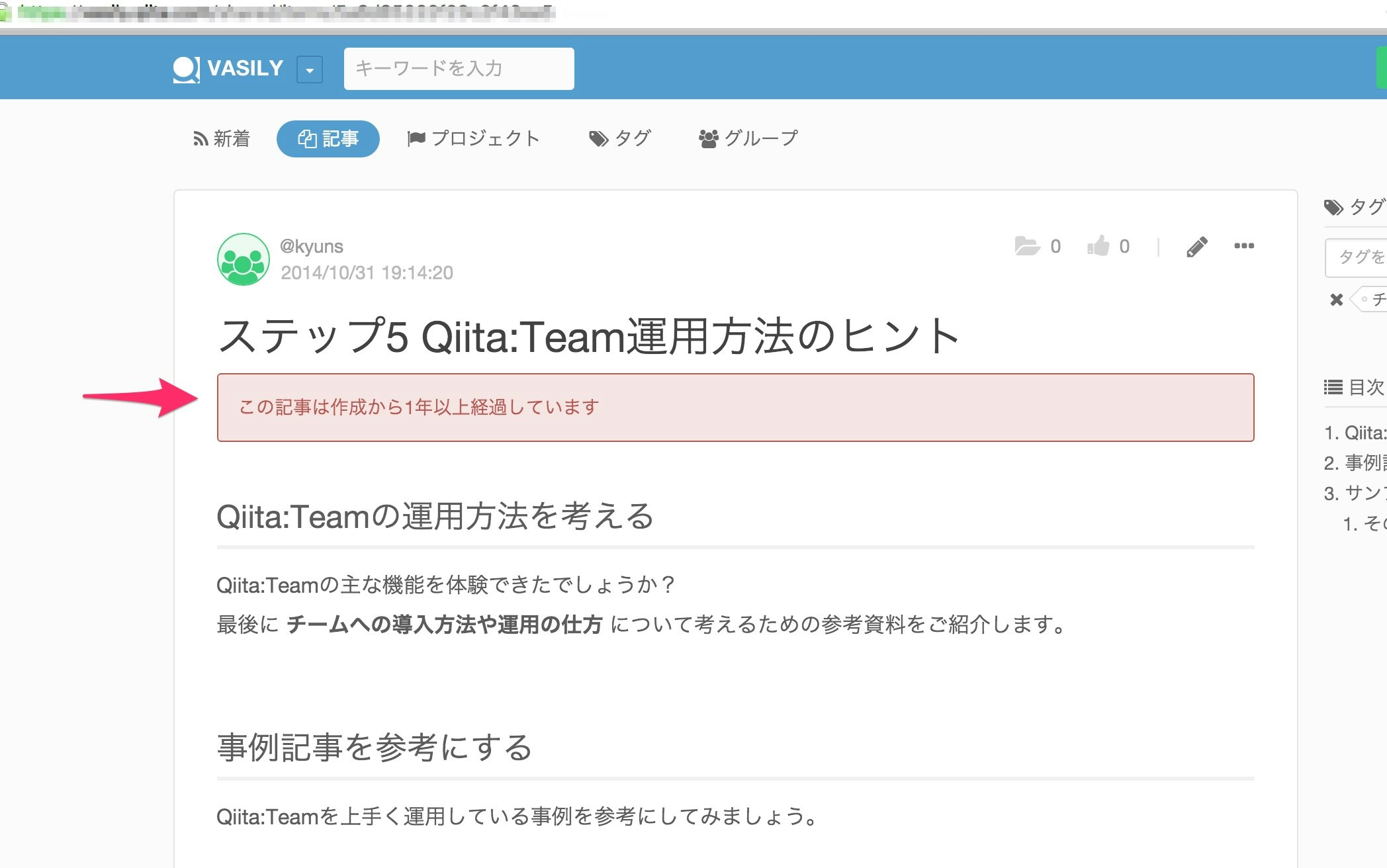This screenshot has width=1387, height=868.
Task: Open the VASILY team dropdown arrow
Action: (310, 69)
